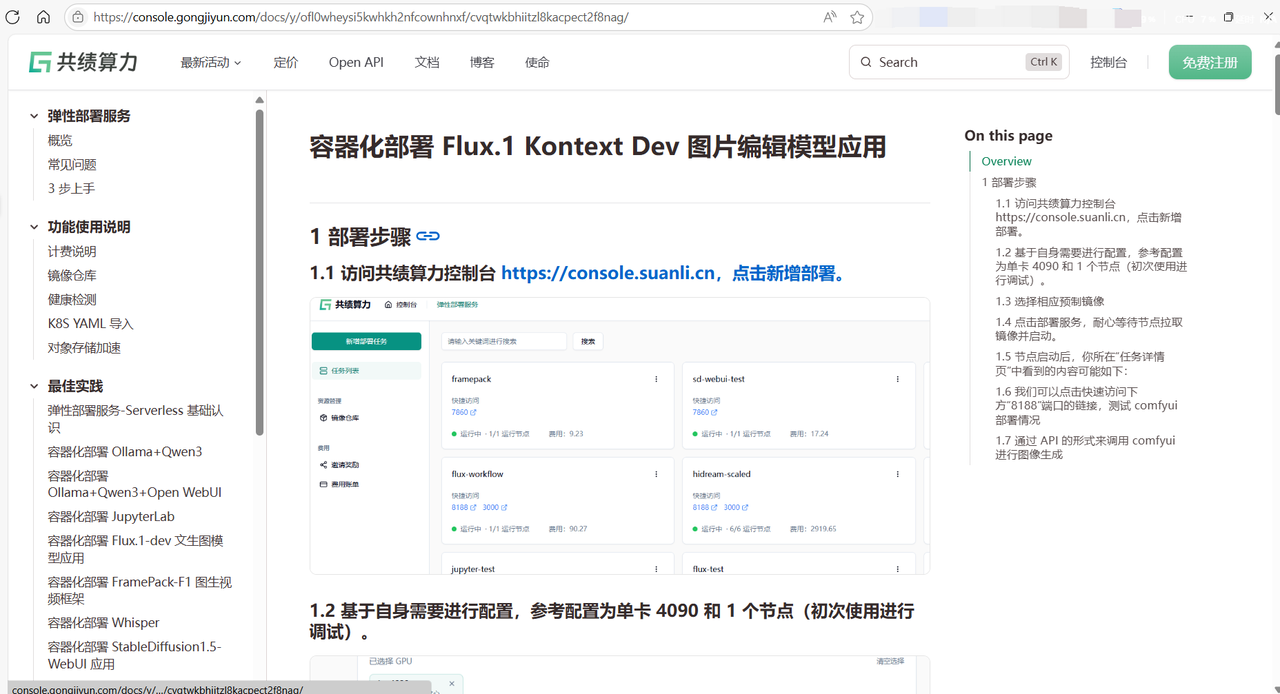Open the Open API nav item
The image size is (1280, 694).
click(356, 62)
